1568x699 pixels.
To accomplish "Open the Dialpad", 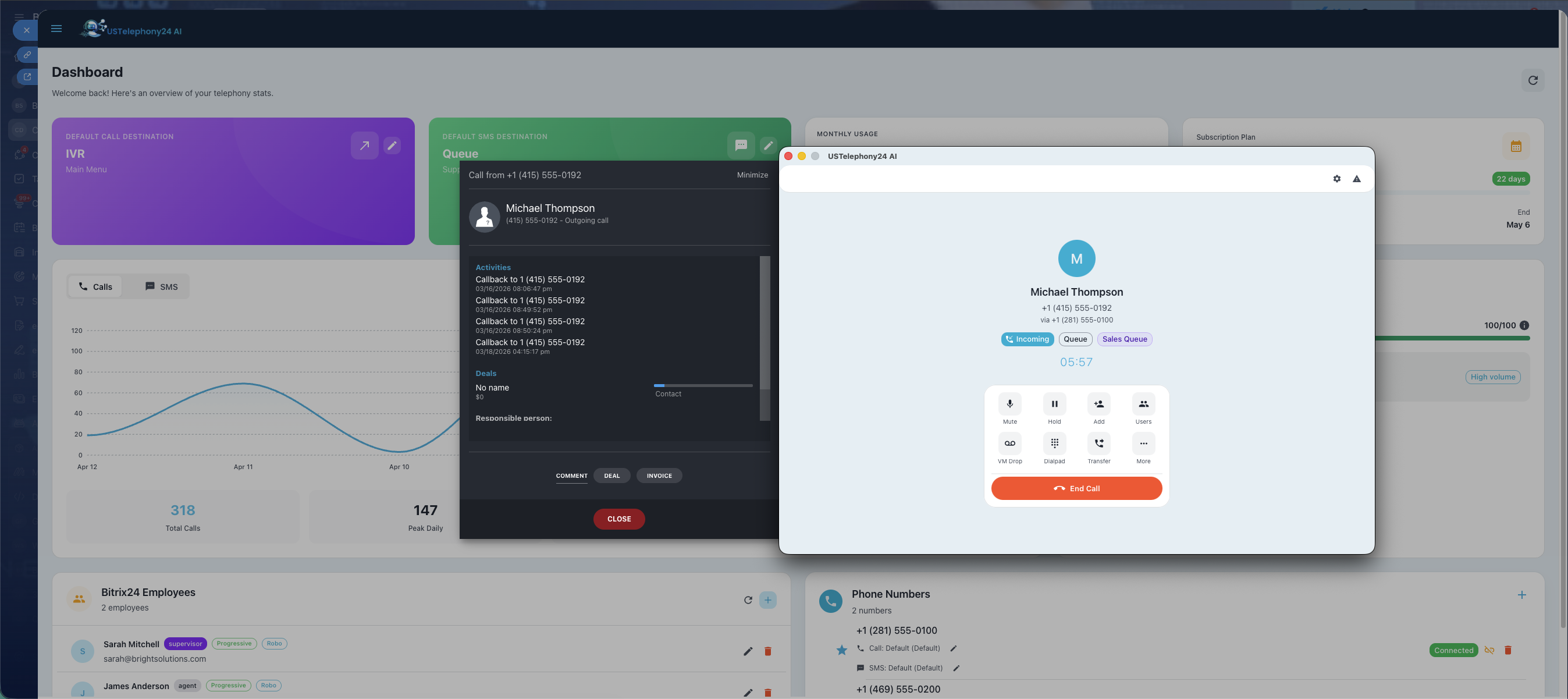I will (1054, 444).
